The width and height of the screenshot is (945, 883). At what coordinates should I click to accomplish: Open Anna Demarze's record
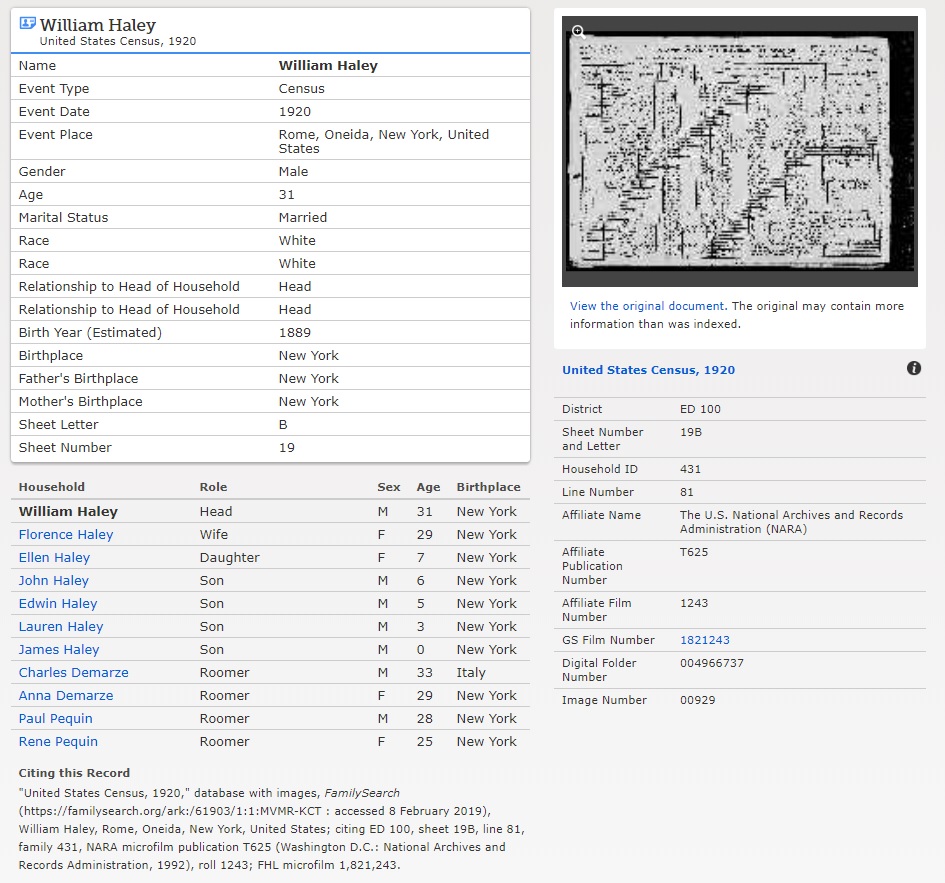click(x=66, y=696)
